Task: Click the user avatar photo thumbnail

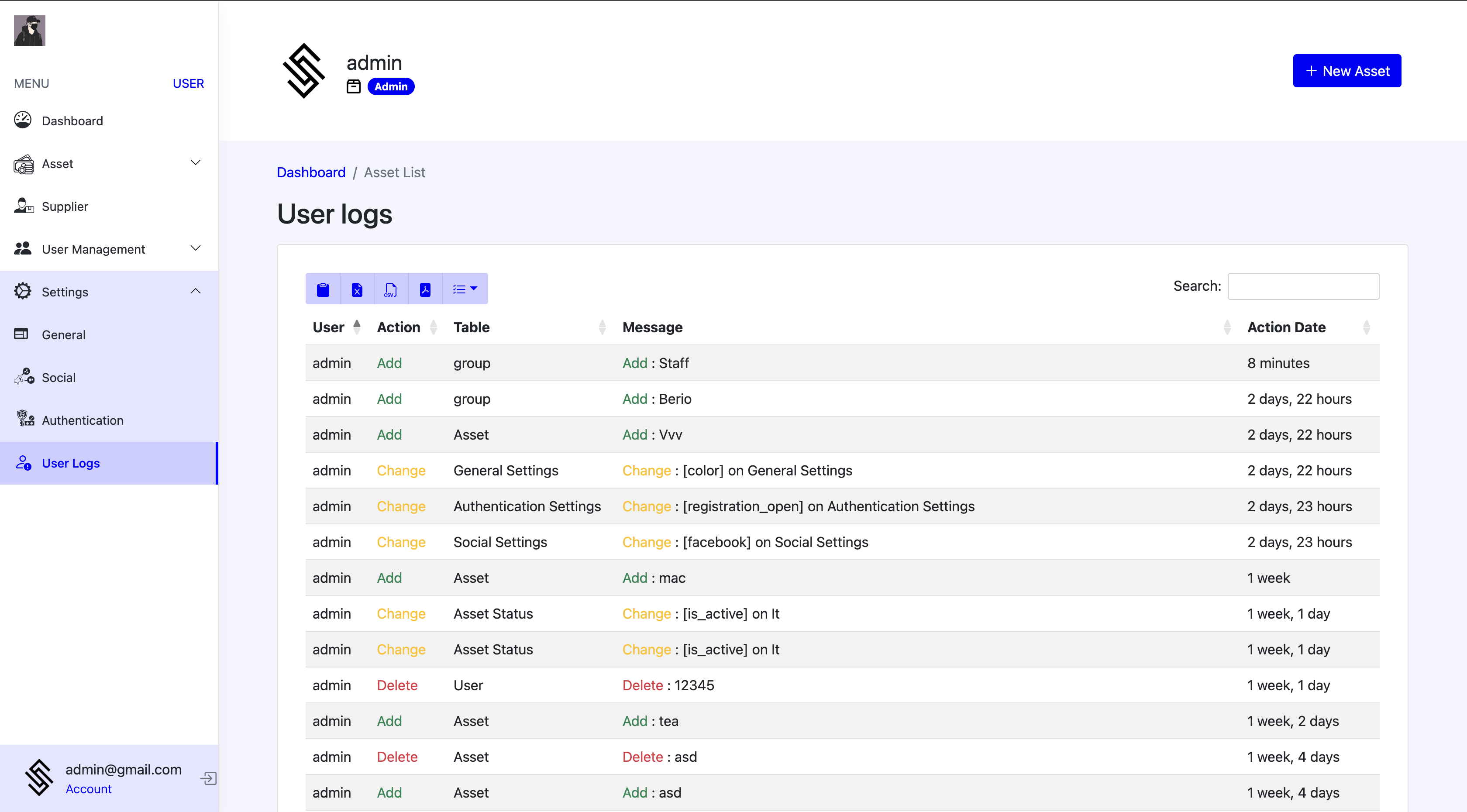Action: (x=30, y=30)
